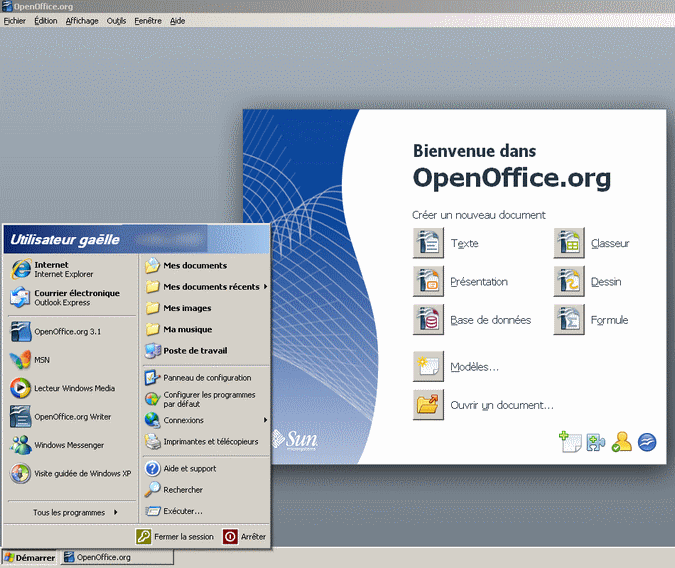Expand the Connexions submenu
This screenshot has height=568, width=675.
point(206,420)
